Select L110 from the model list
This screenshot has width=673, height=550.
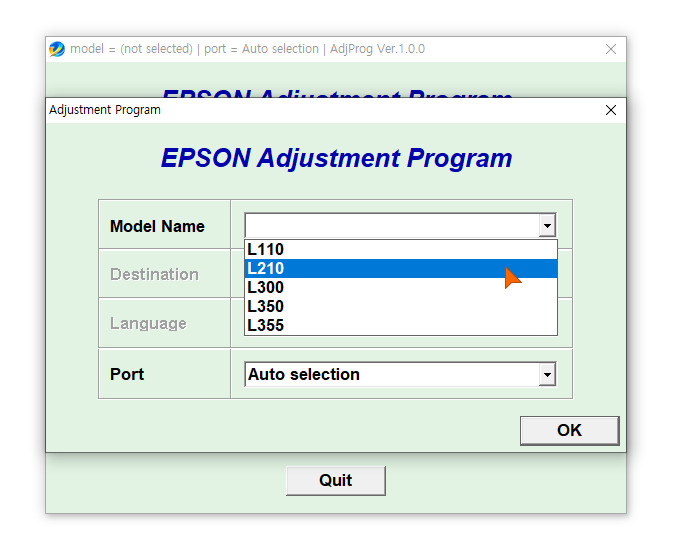point(401,249)
